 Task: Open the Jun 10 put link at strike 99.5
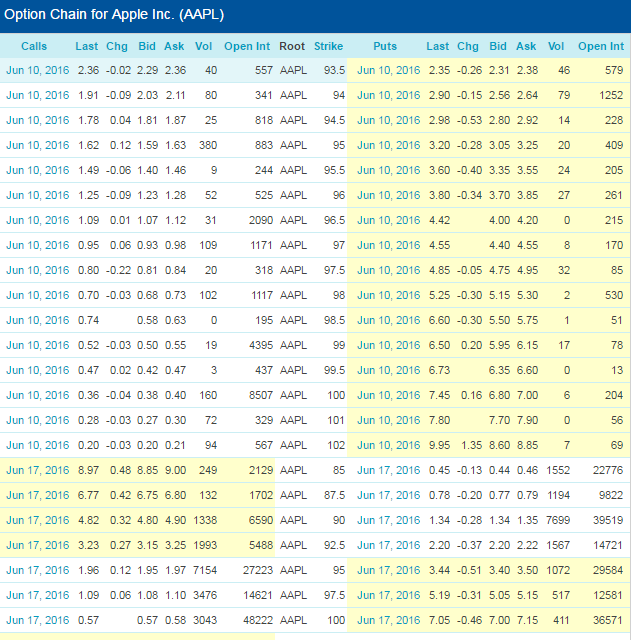[389, 370]
